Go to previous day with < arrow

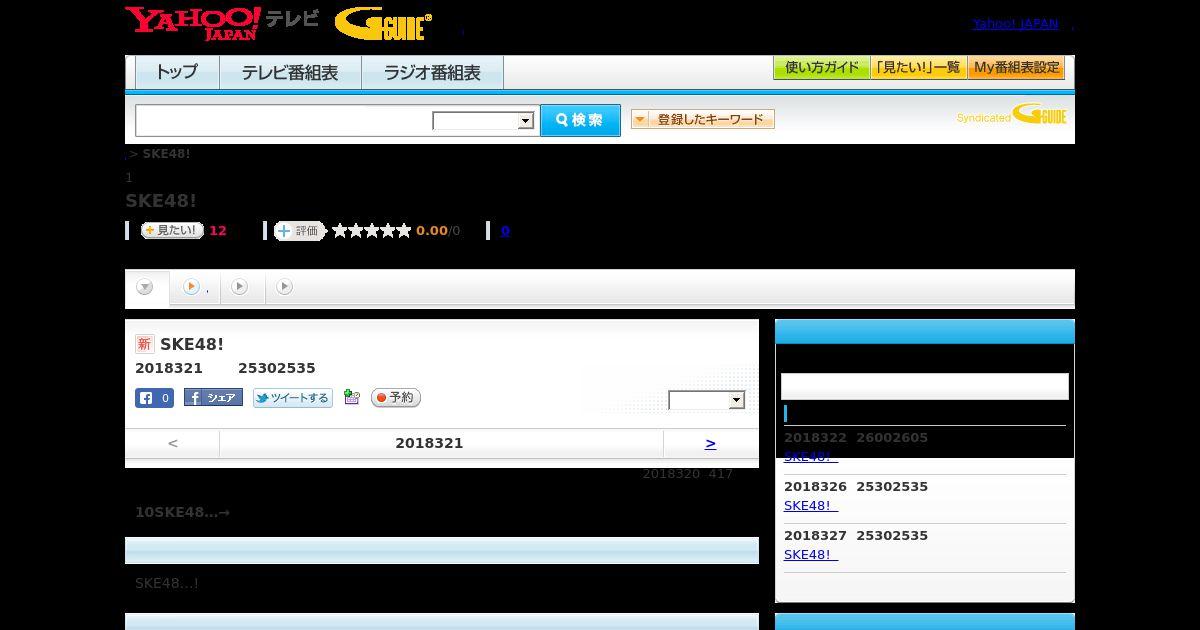(x=173, y=443)
